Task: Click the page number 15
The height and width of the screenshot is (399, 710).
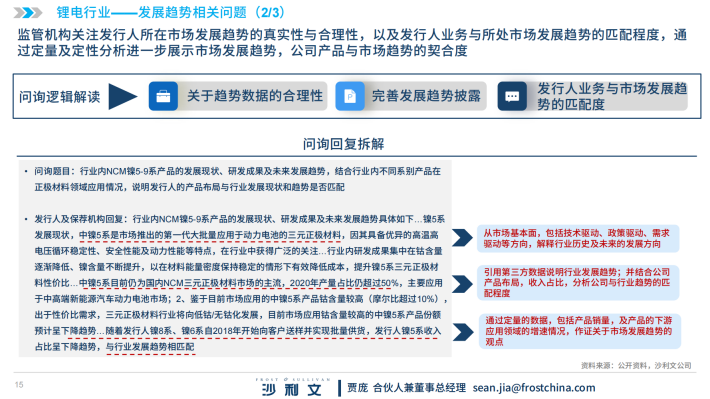Action: (x=19, y=385)
